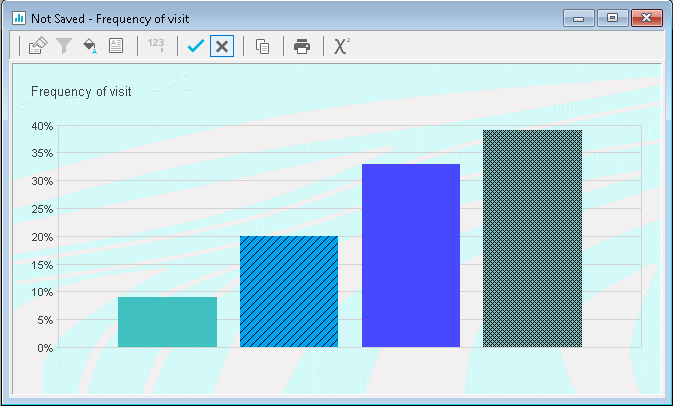Select the dark crosshatched fourth bar
Image resolution: width=673 pixels, height=406 pixels.
[x=532, y=239]
